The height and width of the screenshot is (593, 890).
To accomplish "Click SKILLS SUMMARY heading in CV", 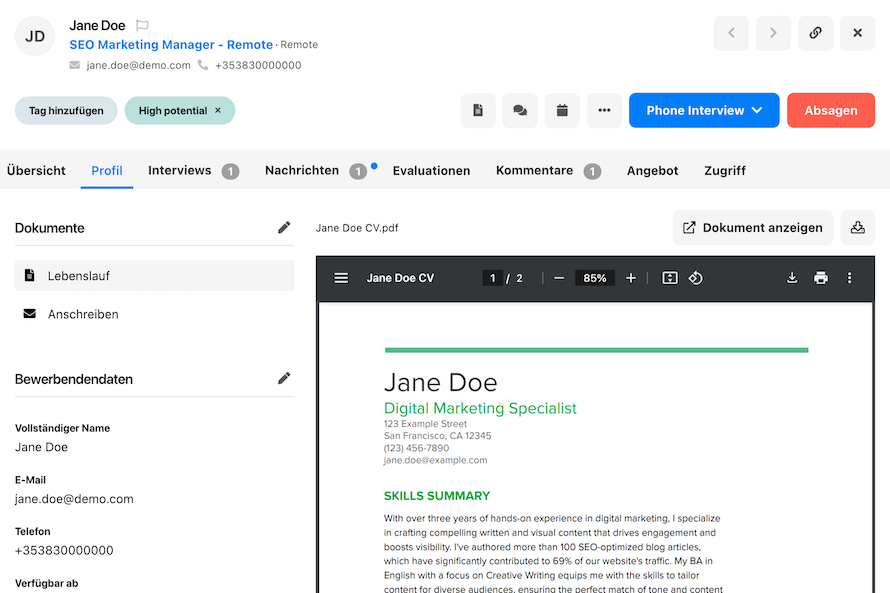I will [436, 496].
